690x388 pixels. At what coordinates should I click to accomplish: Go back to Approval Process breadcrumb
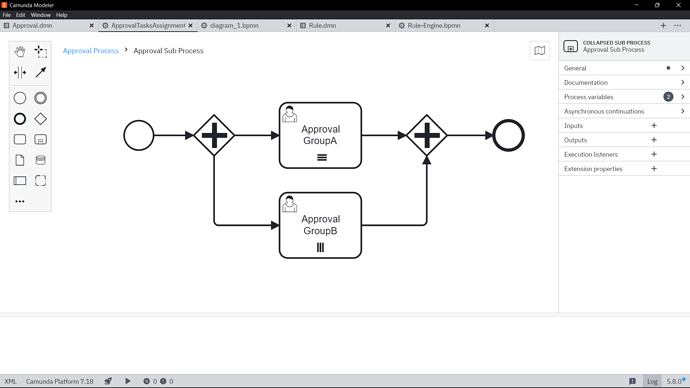(x=91, y=51)
